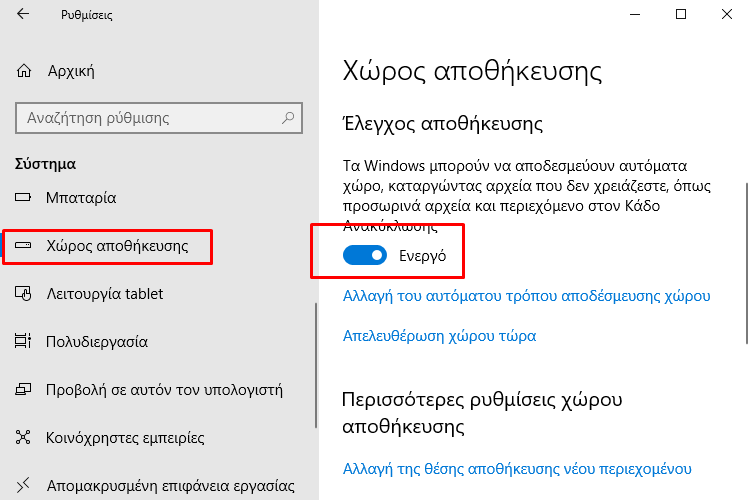Image resolution: width=750 pixels, height=500 pixels.
Task: Open the Λειτουργία tablet icon
Action: click(x=23, y=293)
